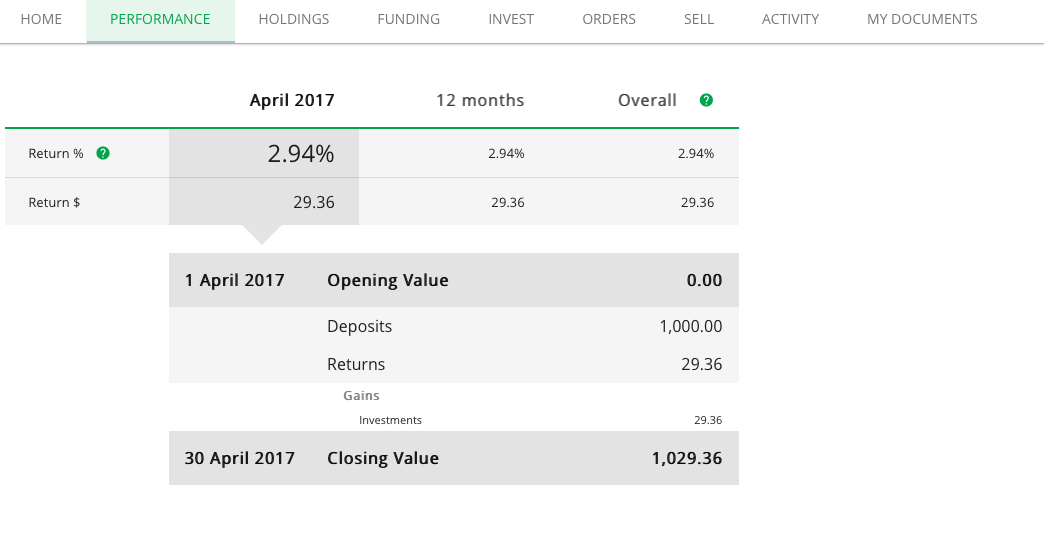View the Orders tab

[609, 19]
